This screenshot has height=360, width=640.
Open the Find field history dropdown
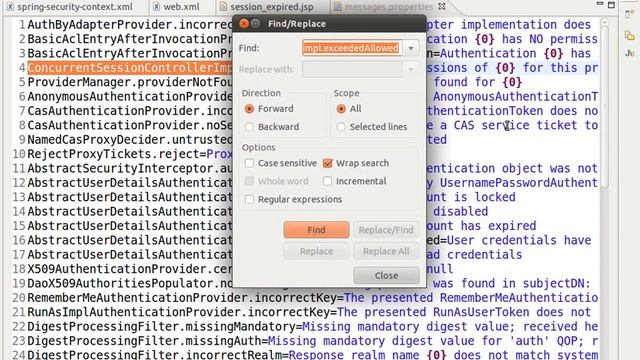411,48
